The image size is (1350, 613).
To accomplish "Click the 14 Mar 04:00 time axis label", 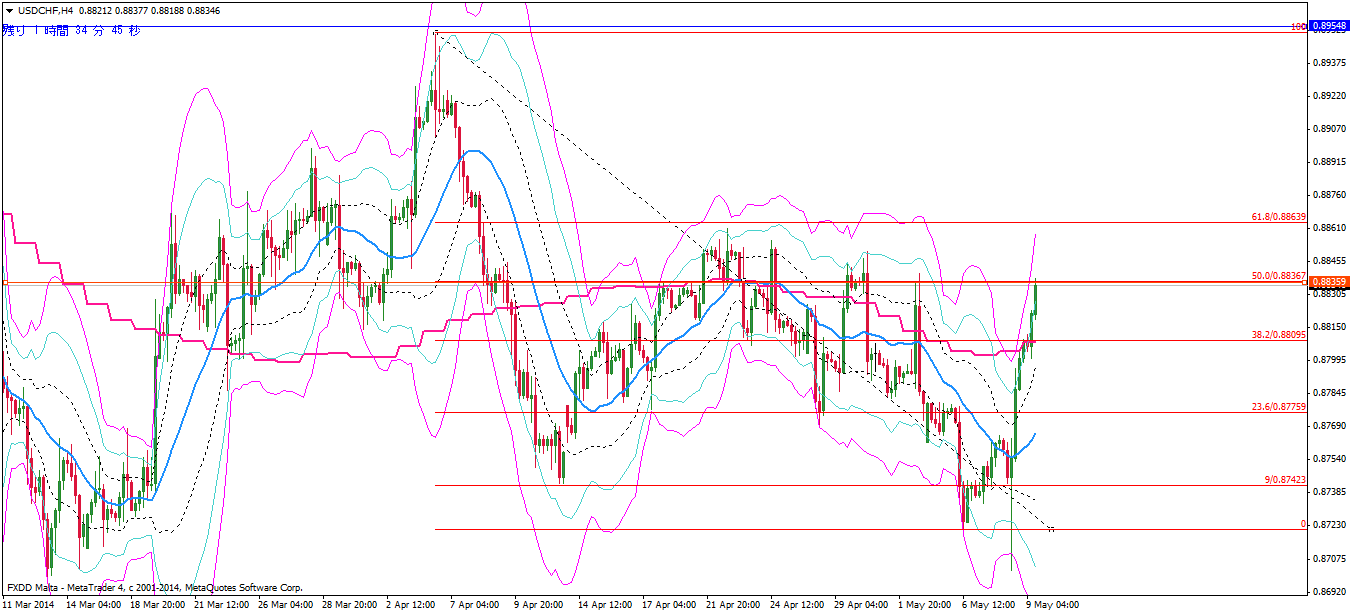I will click(x=93, y=604).
